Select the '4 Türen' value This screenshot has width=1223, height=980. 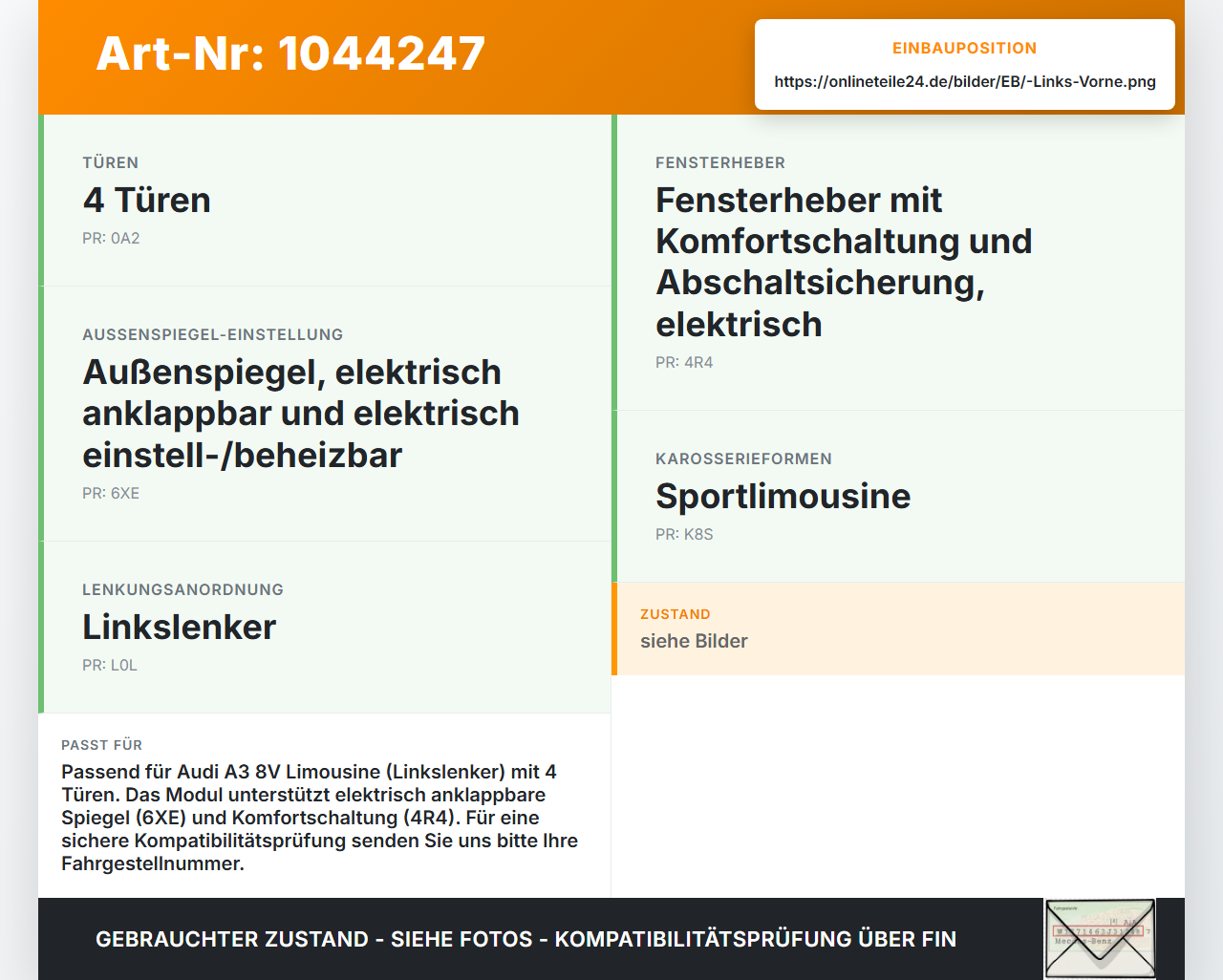(x=146, y=200)
